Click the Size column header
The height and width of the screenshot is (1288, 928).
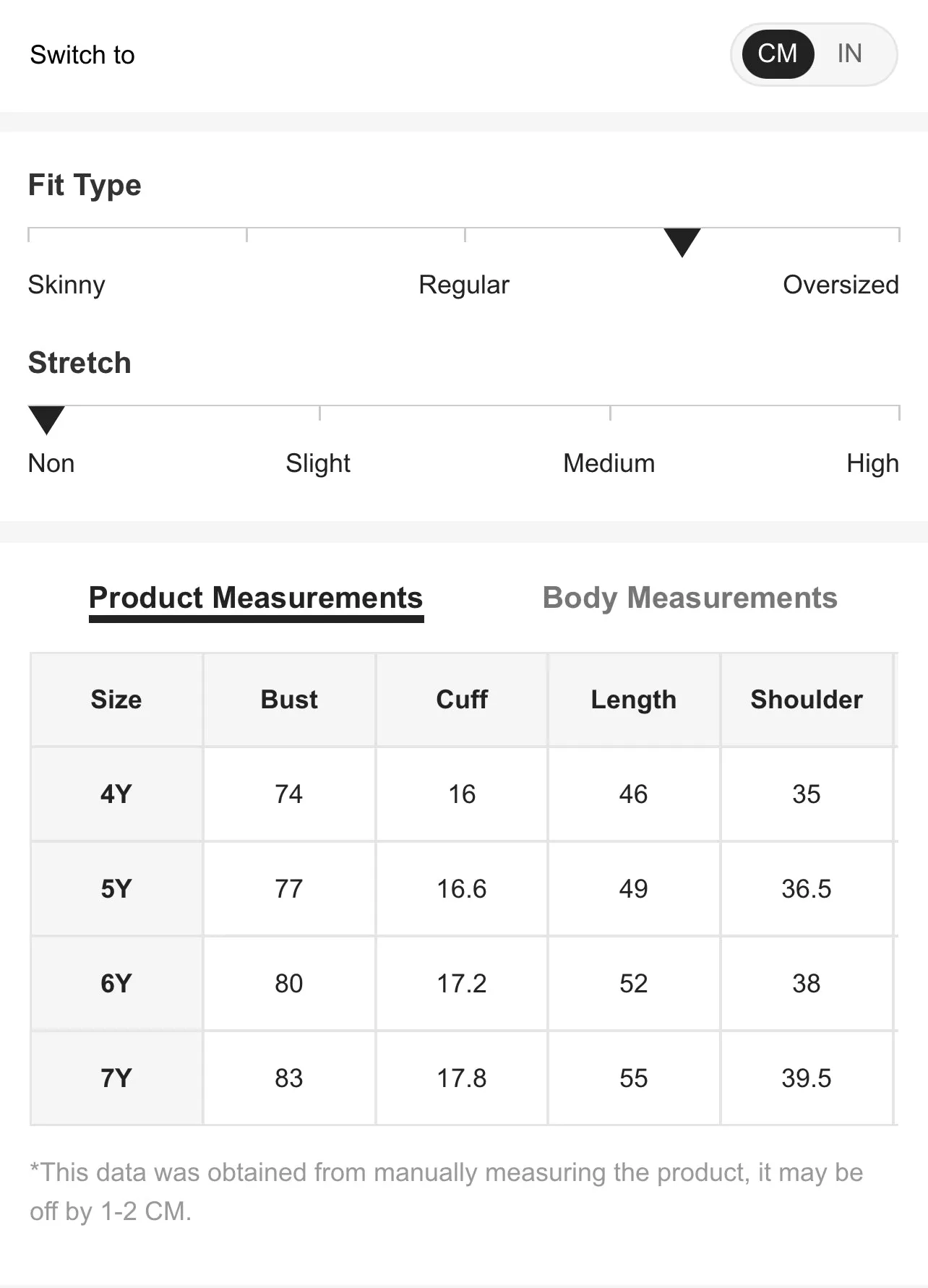coord(116,700)
